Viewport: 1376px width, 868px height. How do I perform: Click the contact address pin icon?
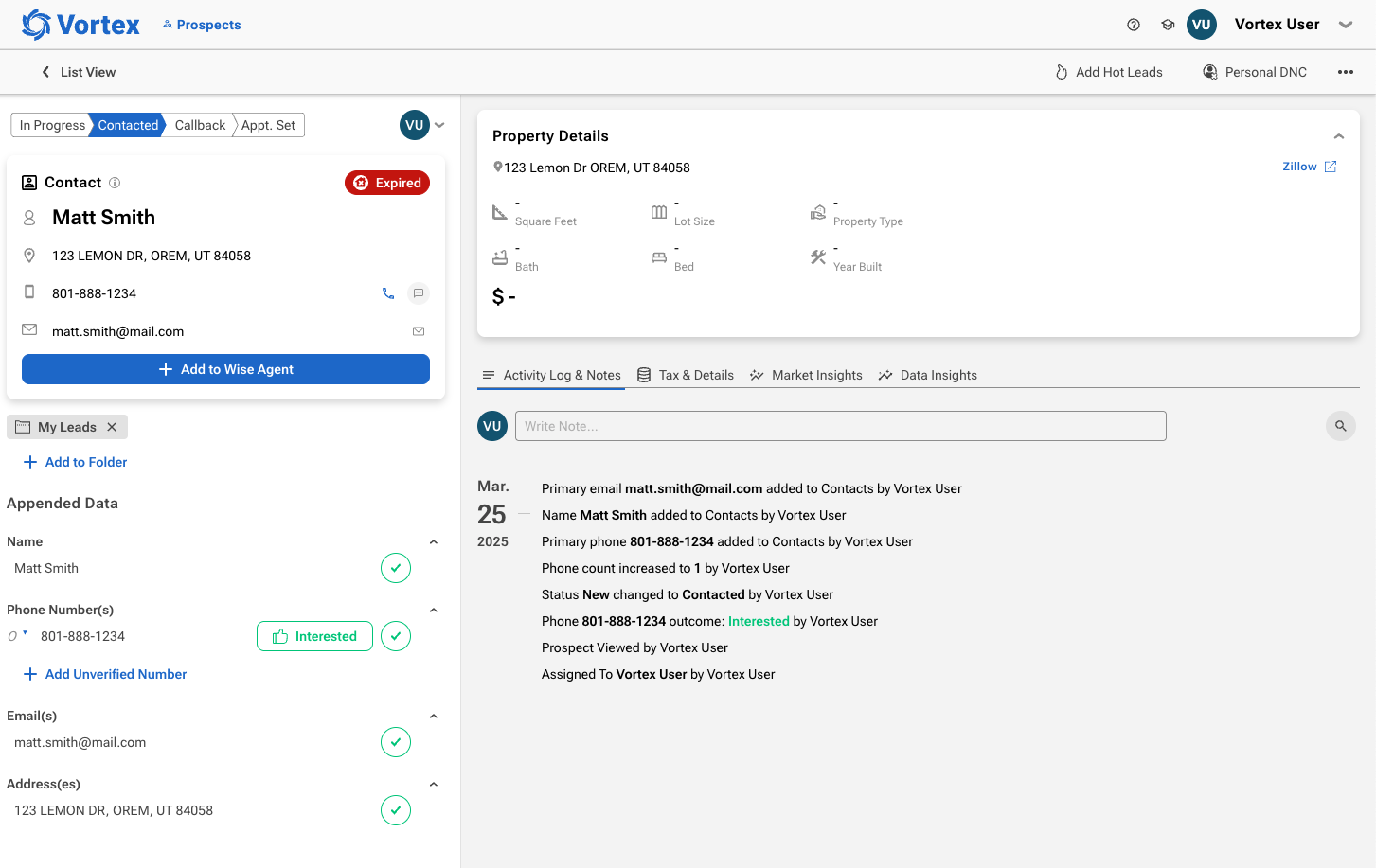pyautogui.click(x=29, y=256)
